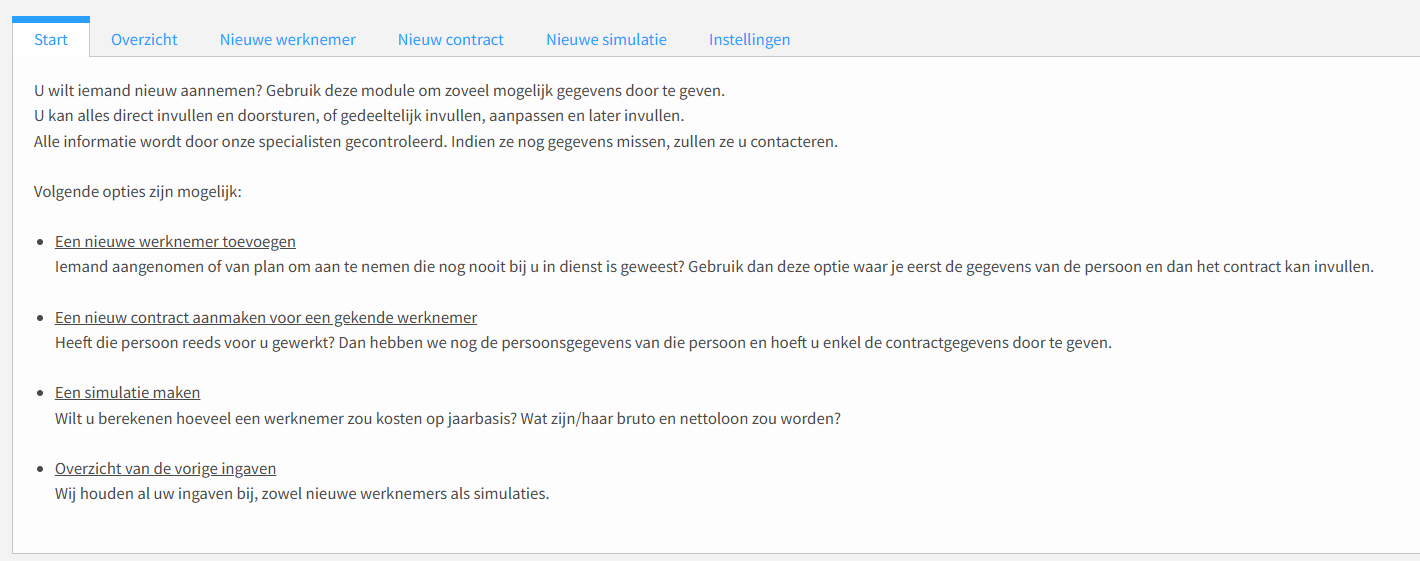Switch to the Start tab
This screenshot has height=561, width=1420.
tap(51, 39)
